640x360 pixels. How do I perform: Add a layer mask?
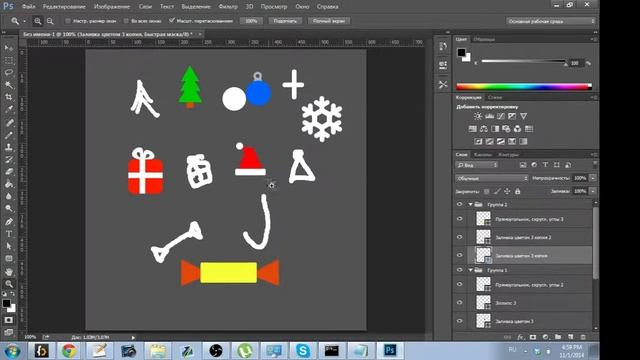(533, 337)
